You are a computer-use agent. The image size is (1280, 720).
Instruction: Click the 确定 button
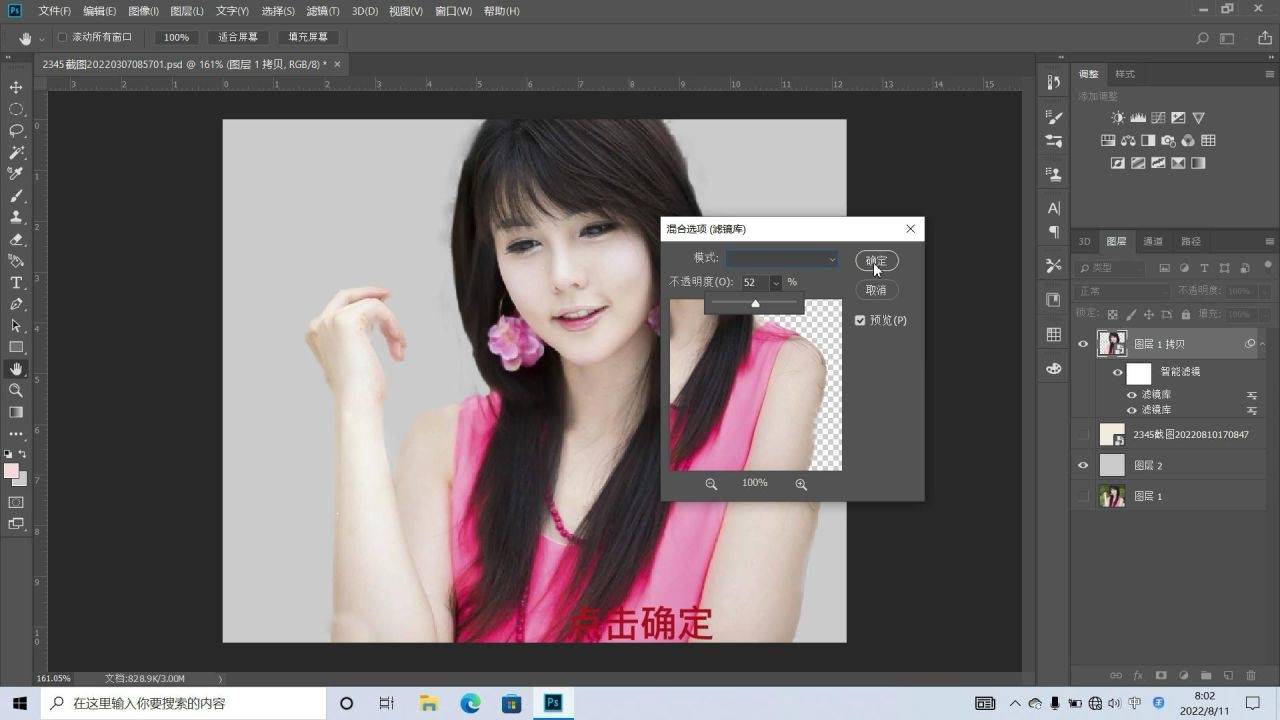[877, 261]
